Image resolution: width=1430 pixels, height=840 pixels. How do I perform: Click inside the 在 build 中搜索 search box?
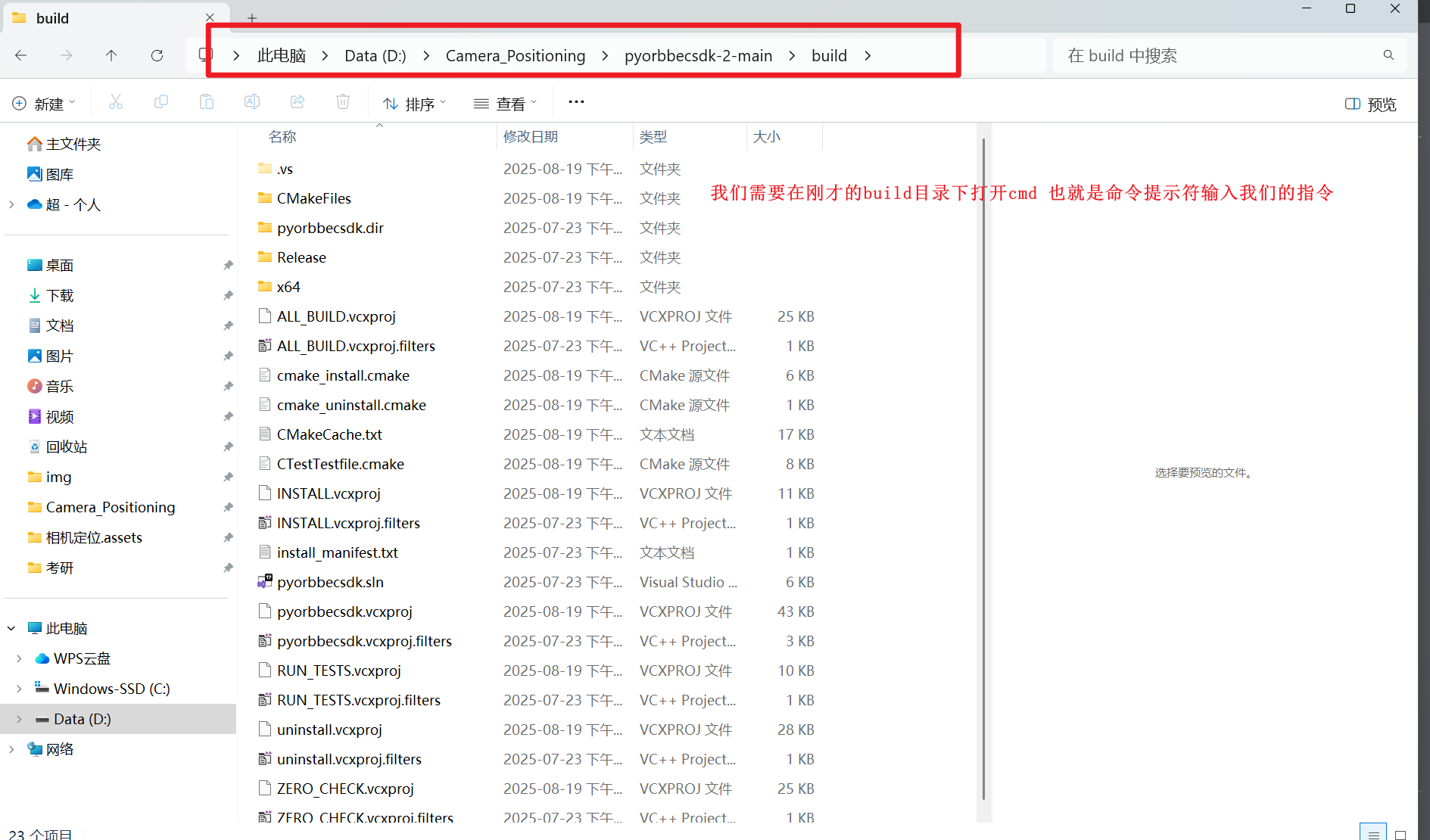click(1211, 54)
